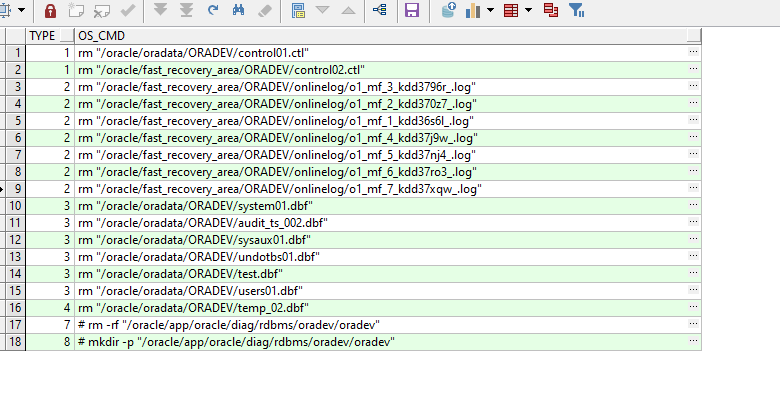This screenshot has width=780, height=396.
Task: Select TYPE value 8 in row 18
Action: 50,342
